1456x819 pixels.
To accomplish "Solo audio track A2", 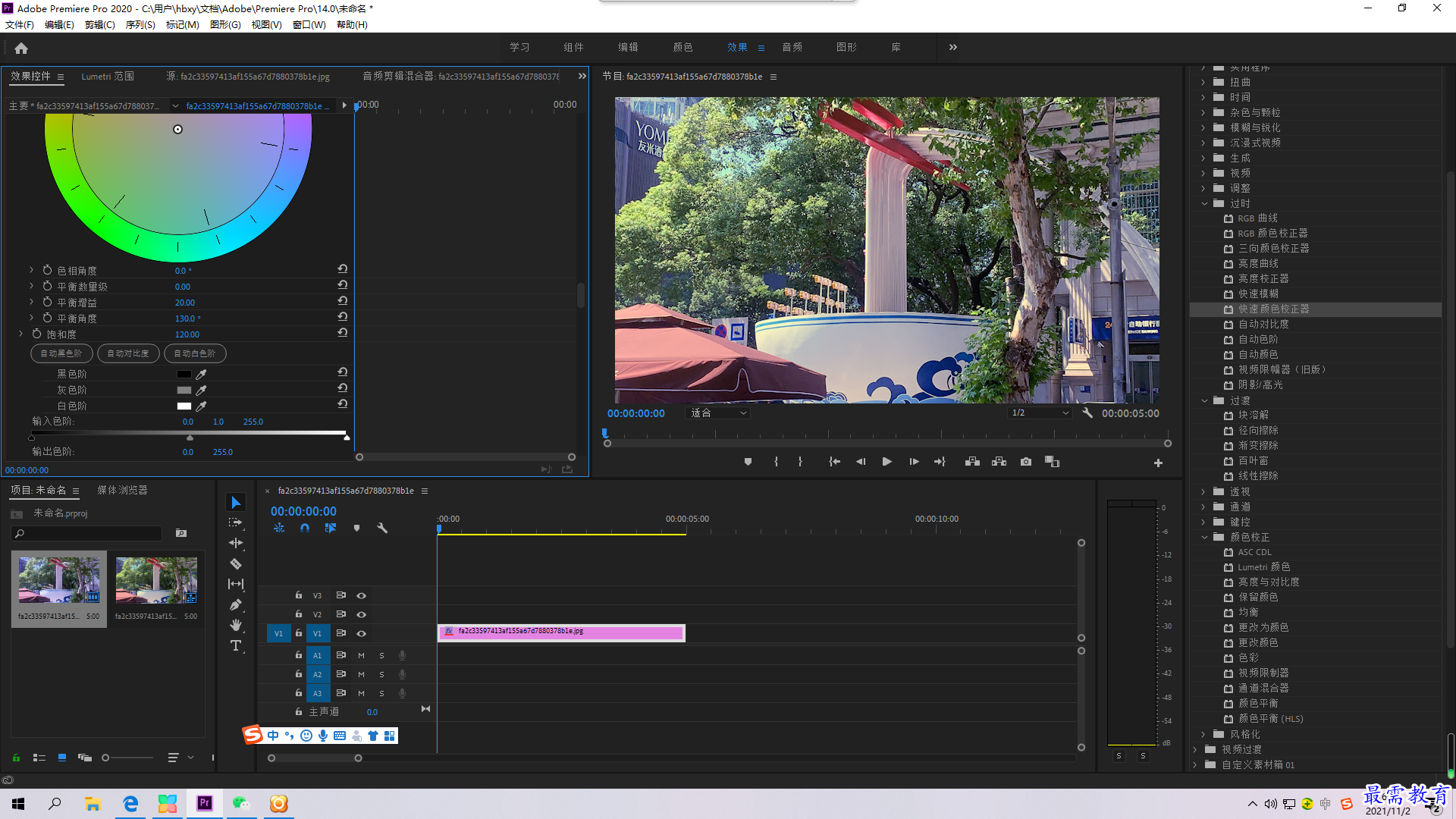I will click(381, 674).
